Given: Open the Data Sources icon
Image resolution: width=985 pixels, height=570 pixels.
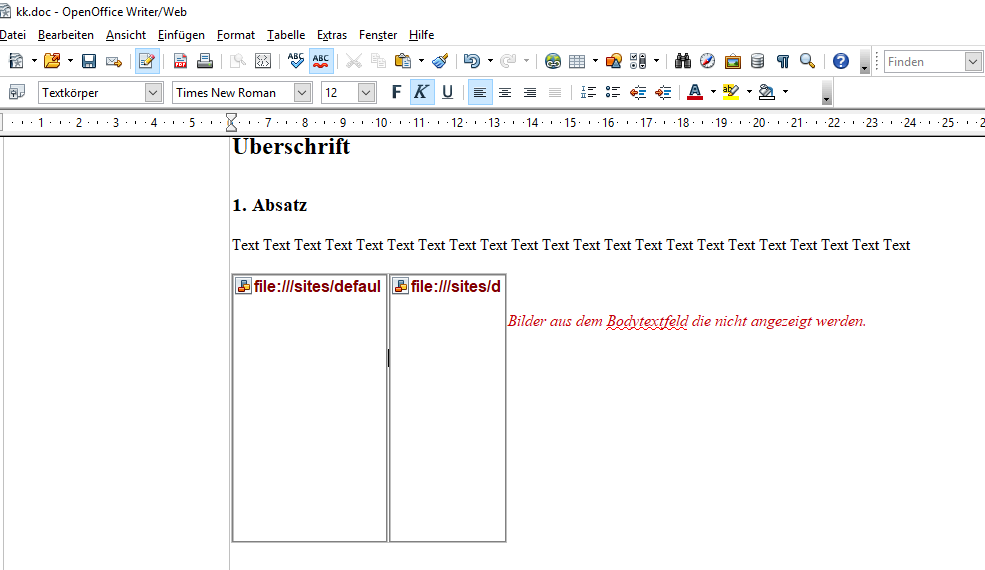Looking at the screenshot, I should pos(758,61).
